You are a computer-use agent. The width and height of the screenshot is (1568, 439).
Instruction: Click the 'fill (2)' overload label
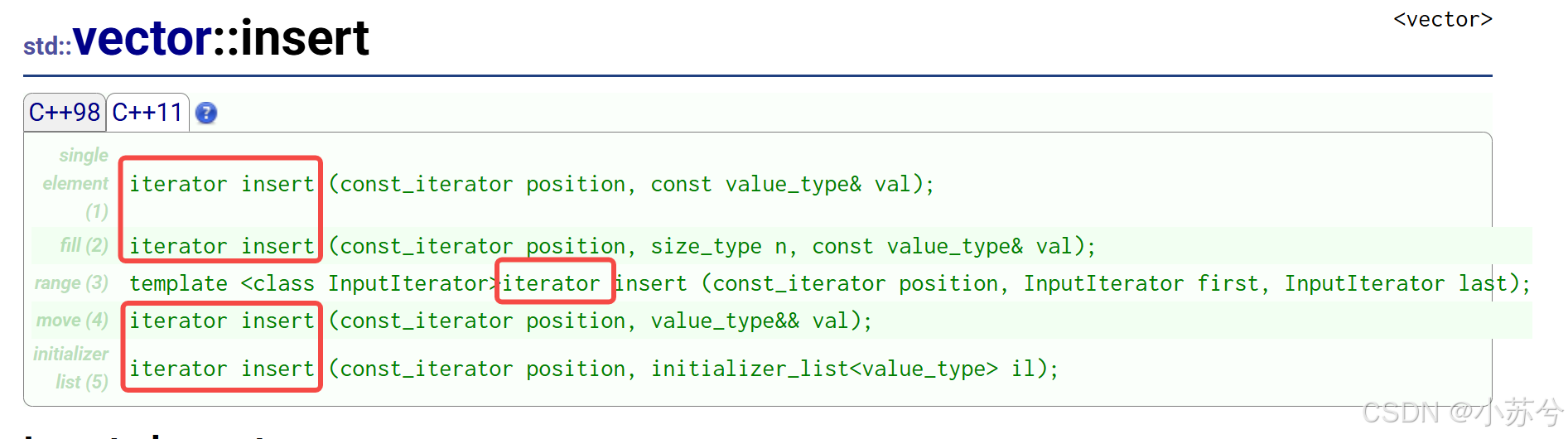click(x=84, y=245)
